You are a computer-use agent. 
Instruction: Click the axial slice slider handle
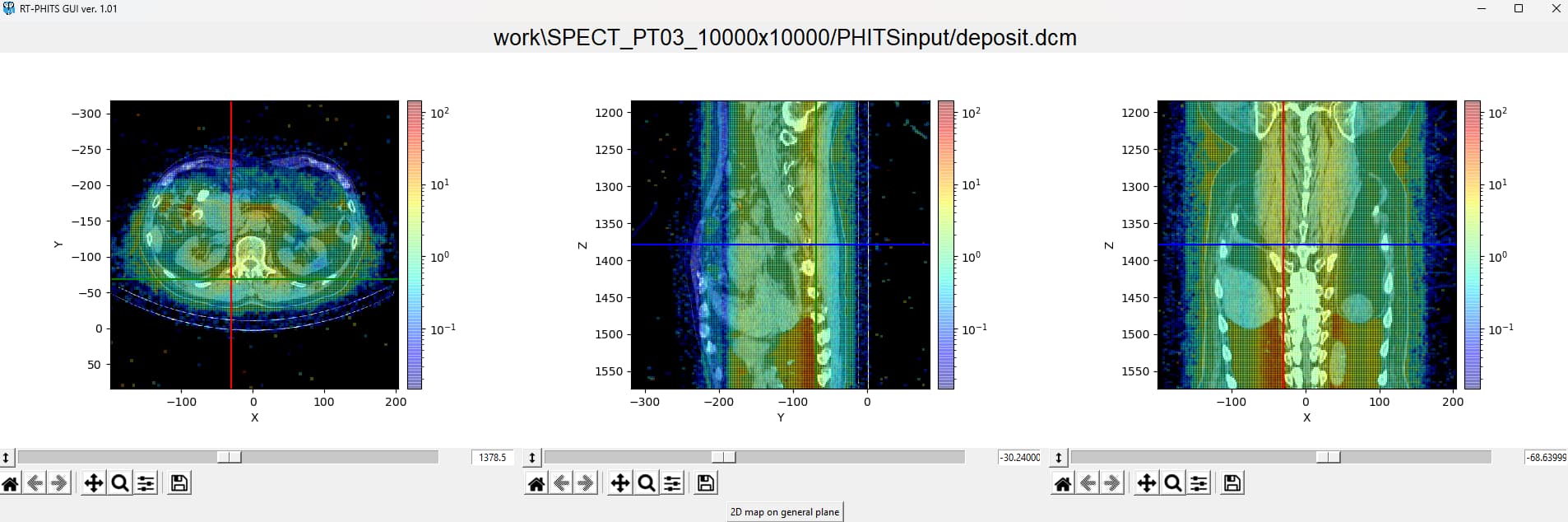click(229, 457)
